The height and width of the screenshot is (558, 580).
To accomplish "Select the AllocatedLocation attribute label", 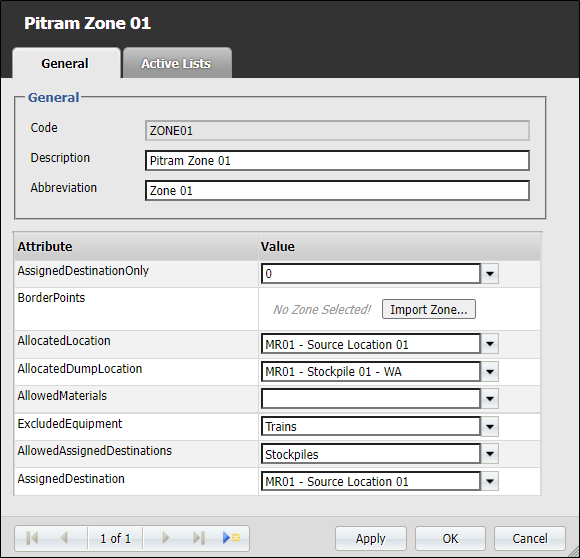I will pyautogui.click(x=64, y=341).
